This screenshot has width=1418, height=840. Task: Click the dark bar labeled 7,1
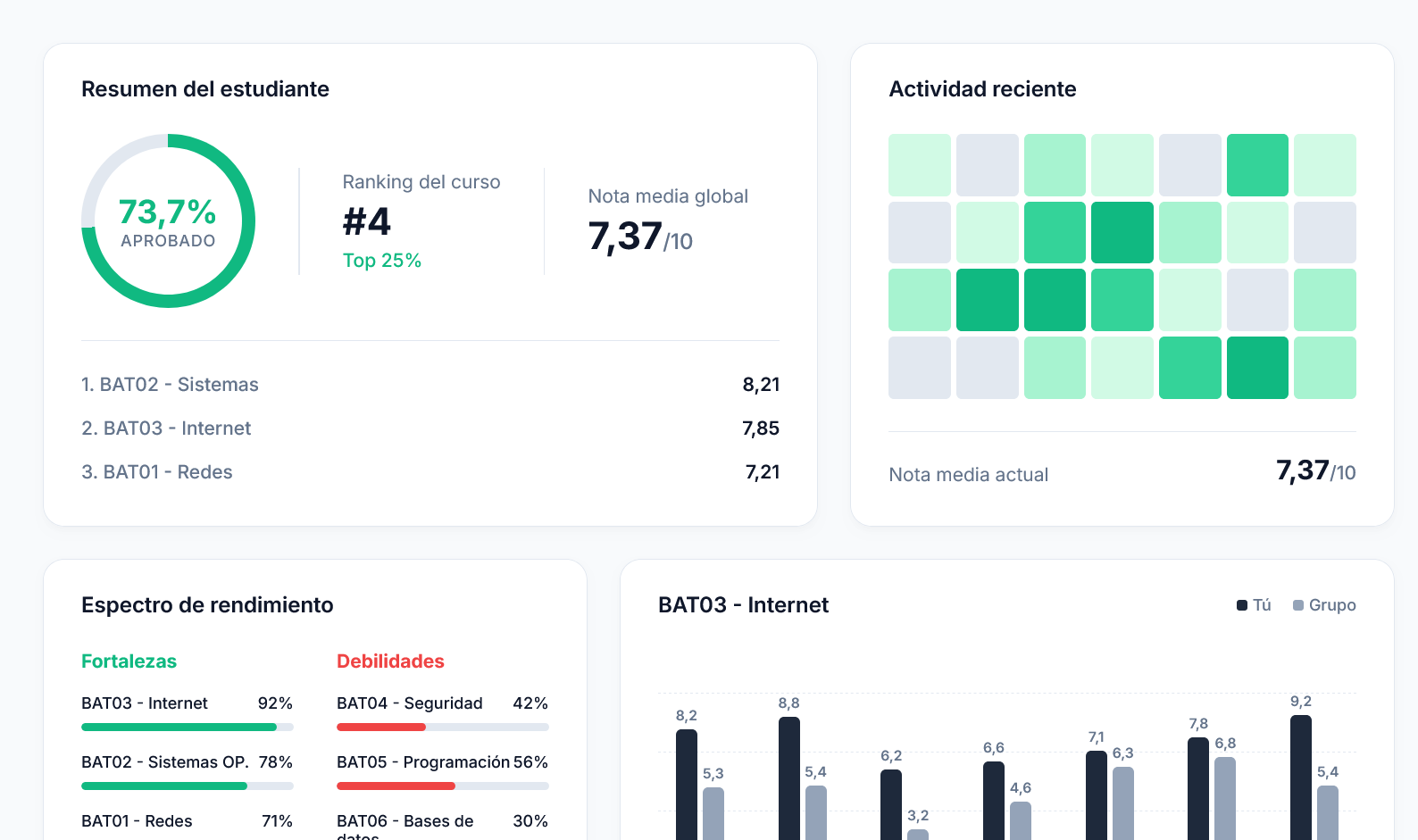coord(1097,795)
